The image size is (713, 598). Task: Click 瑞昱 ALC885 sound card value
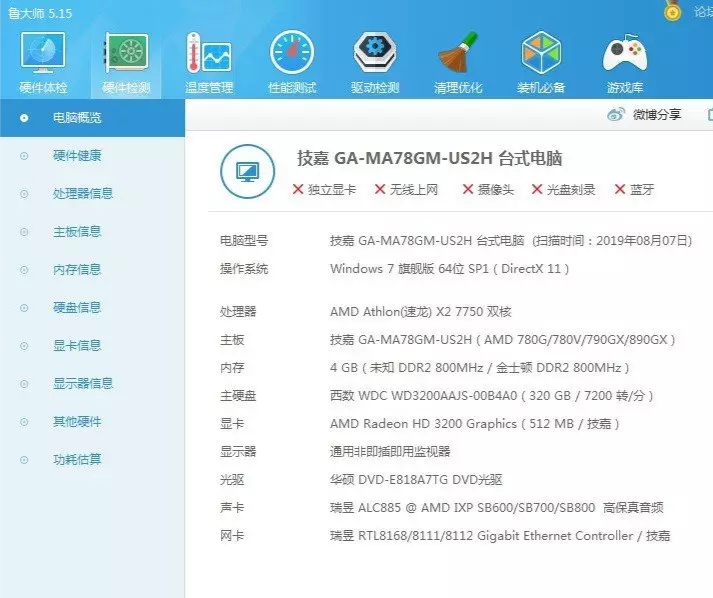point(497,508)
